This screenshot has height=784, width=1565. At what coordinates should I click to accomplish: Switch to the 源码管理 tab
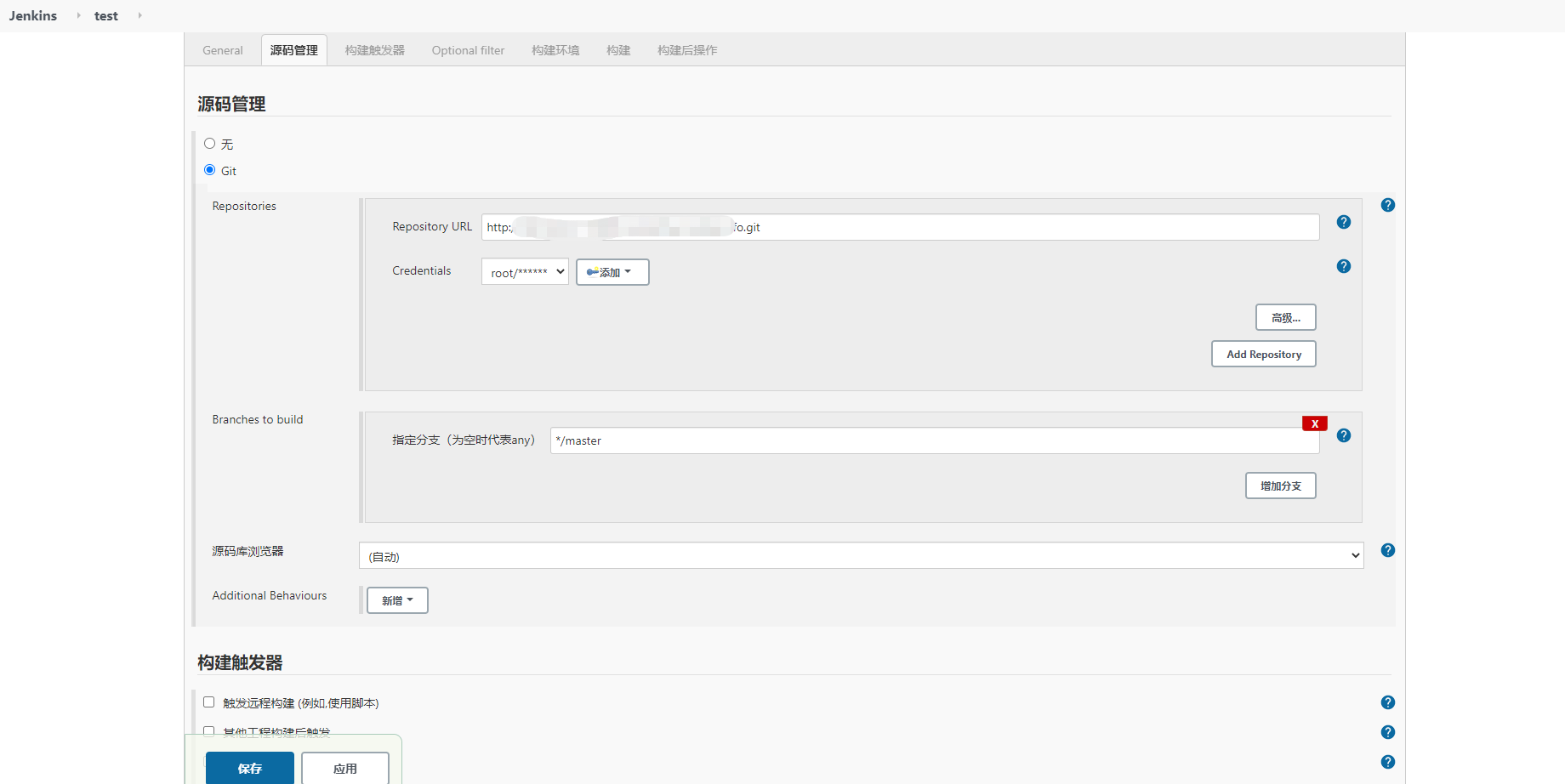click(293, 50)
